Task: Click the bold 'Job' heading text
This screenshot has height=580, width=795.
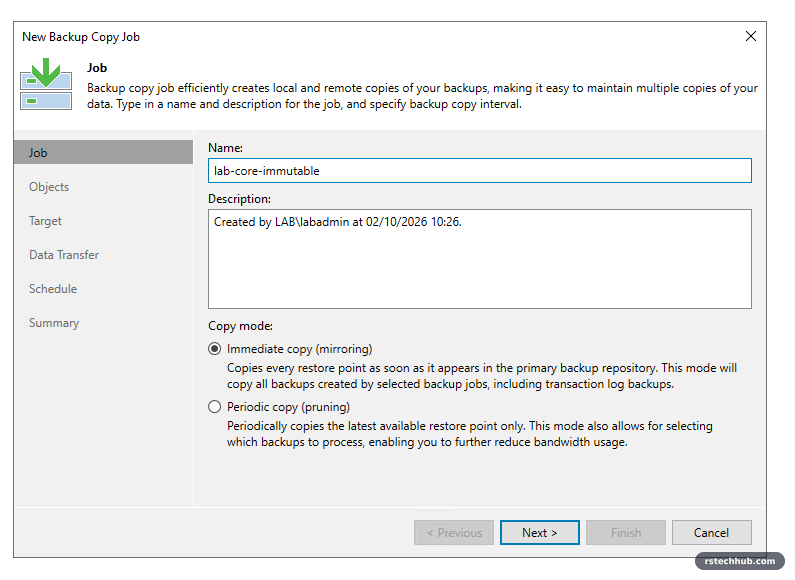Action: point(97,68)
